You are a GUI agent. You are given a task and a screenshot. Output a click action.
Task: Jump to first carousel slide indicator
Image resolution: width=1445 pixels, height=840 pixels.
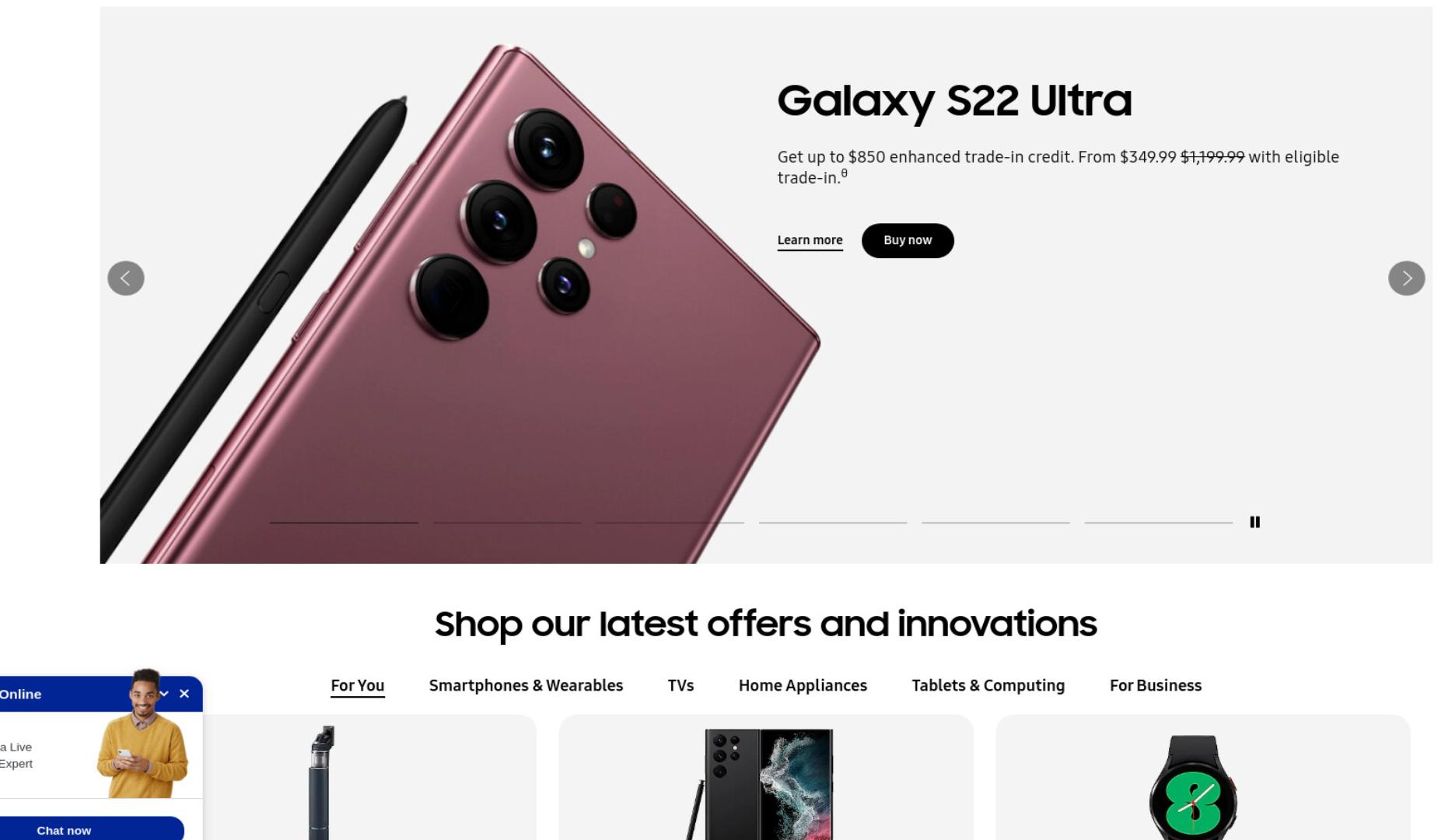click(x=344, y=523)
